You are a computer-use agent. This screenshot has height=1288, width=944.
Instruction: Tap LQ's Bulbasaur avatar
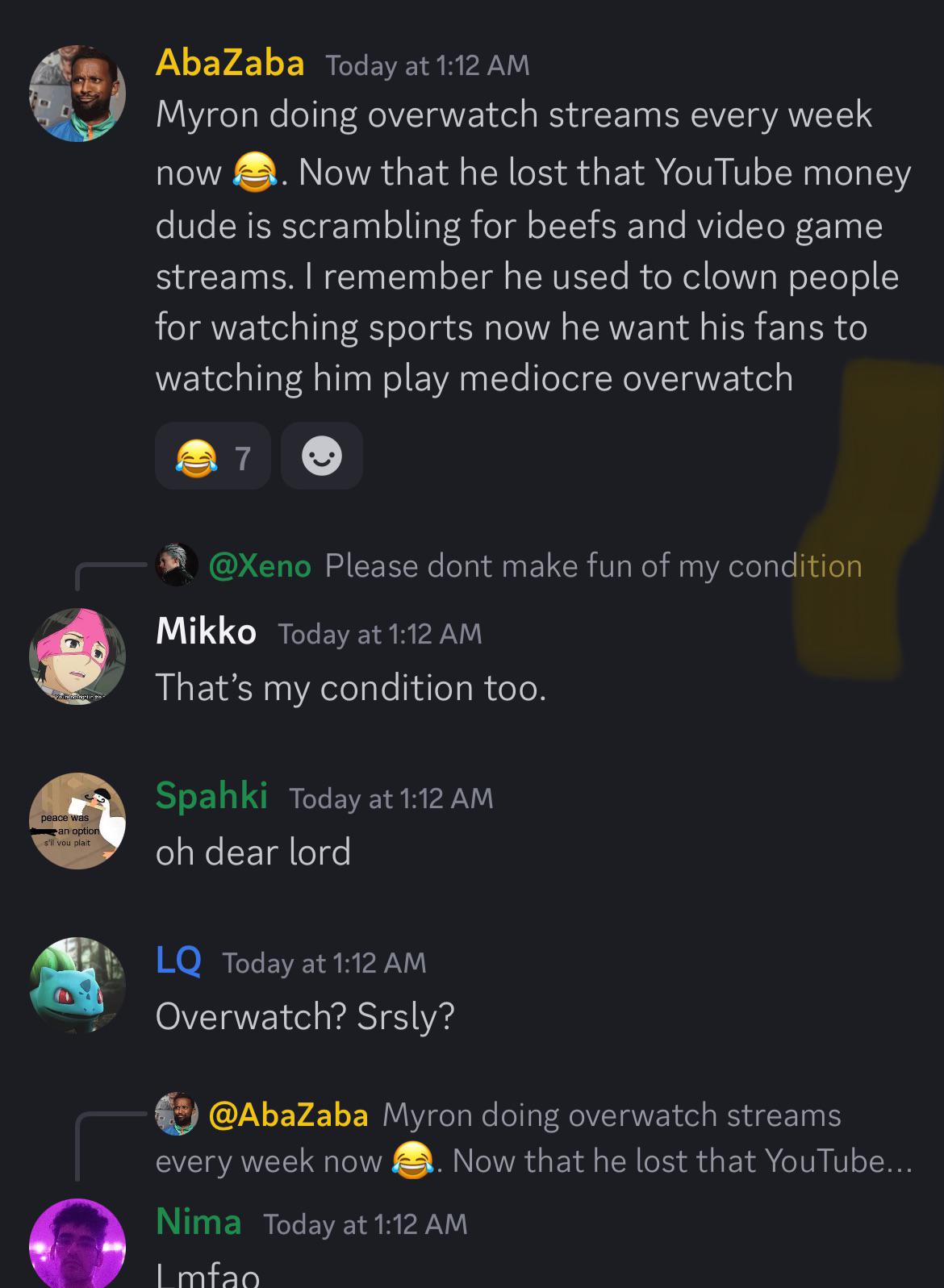pyautogui.click(x=77, y=985)
